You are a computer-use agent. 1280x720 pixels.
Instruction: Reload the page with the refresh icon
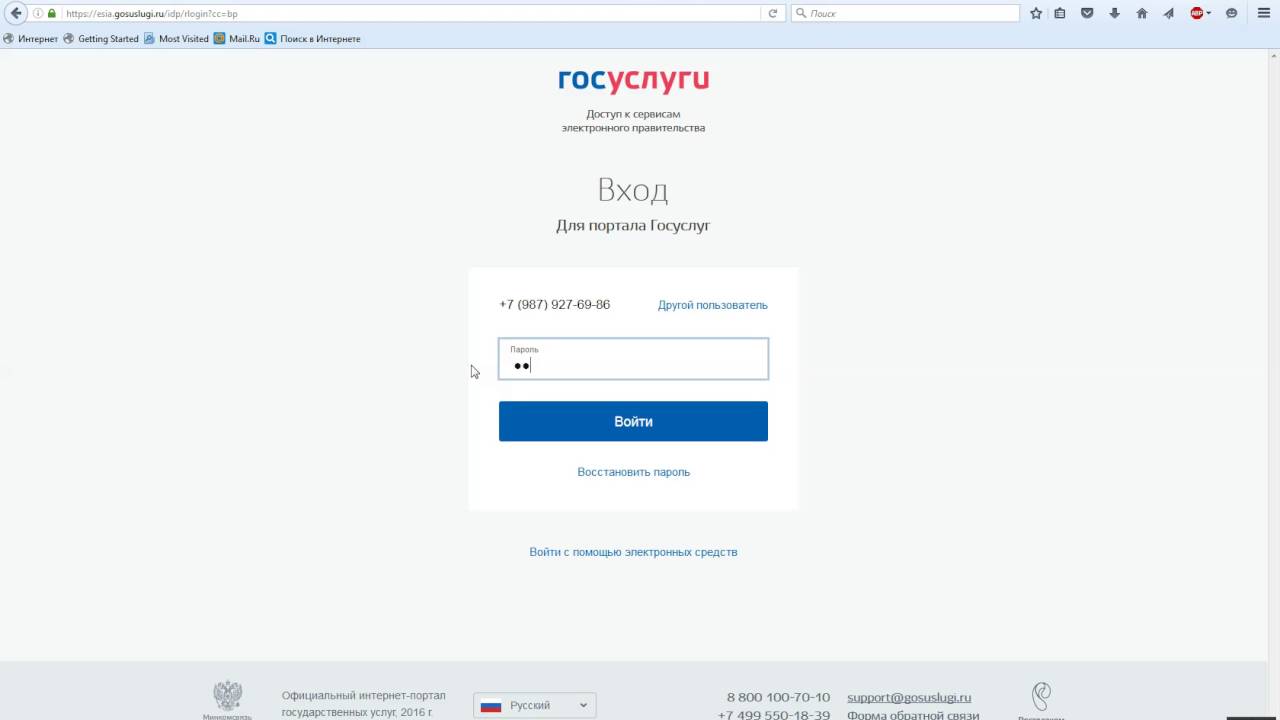pos(772,14)
